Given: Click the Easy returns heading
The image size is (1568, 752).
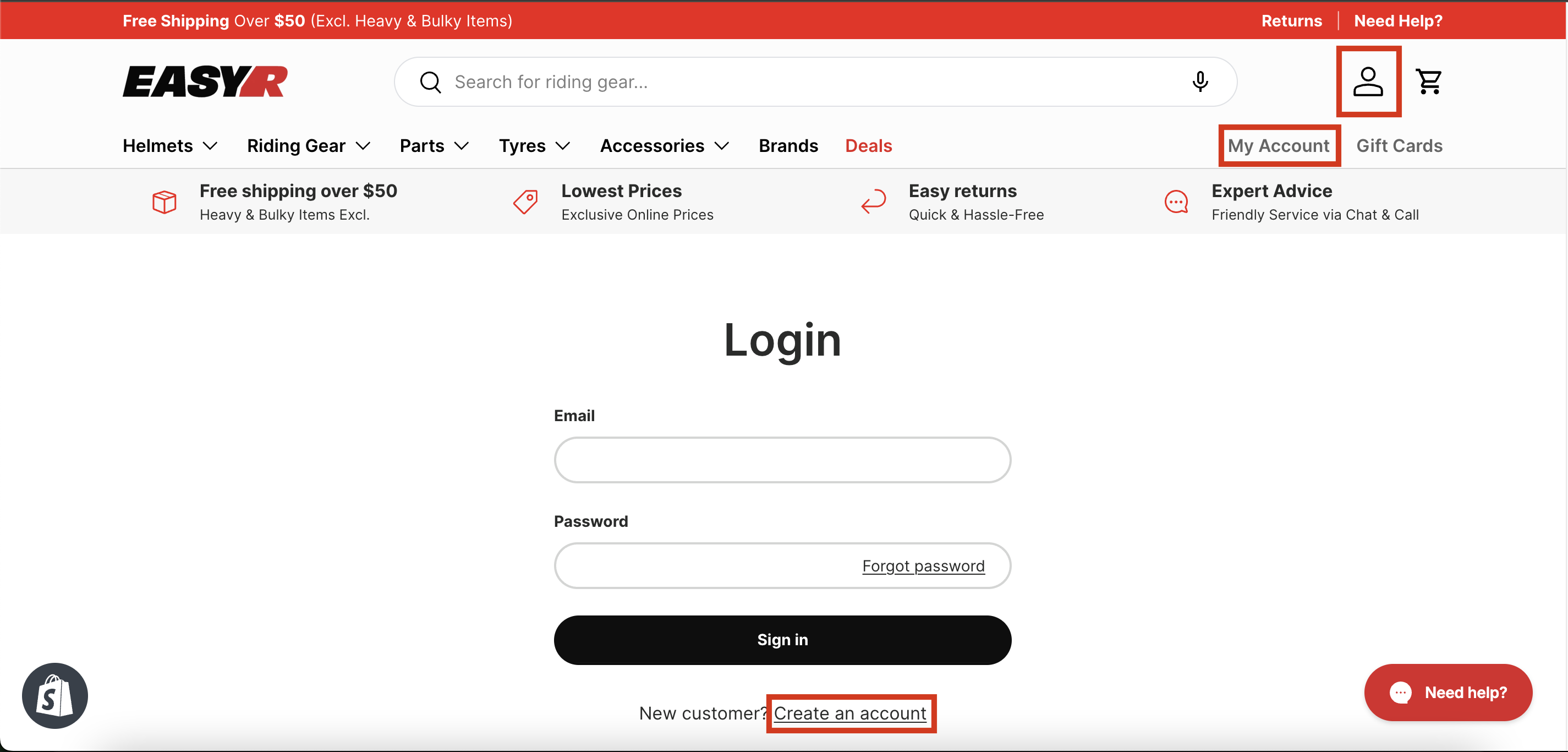Looking at the screenshot, I should pyautogui.click(x=962, y=190).
